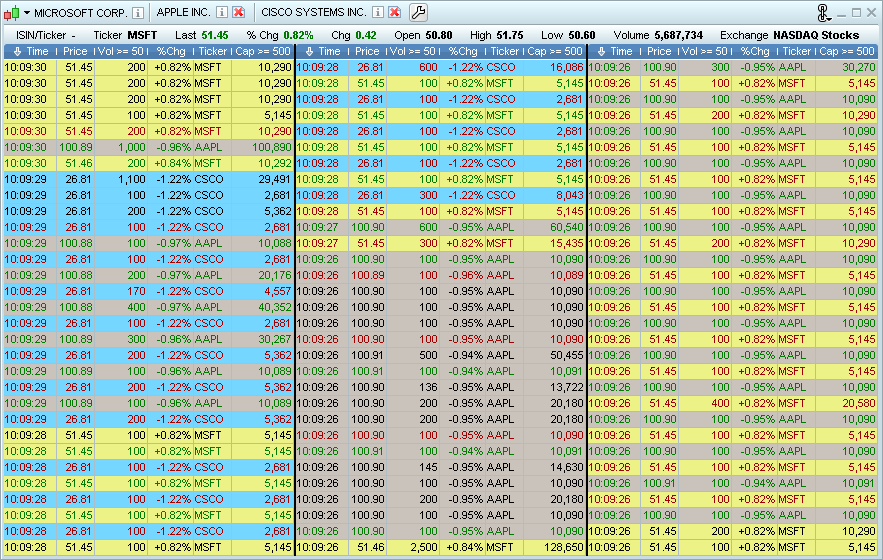Select the APPLE INC. instrument tab
Viewport: 883px width, 560px height.
pos(184,12)
